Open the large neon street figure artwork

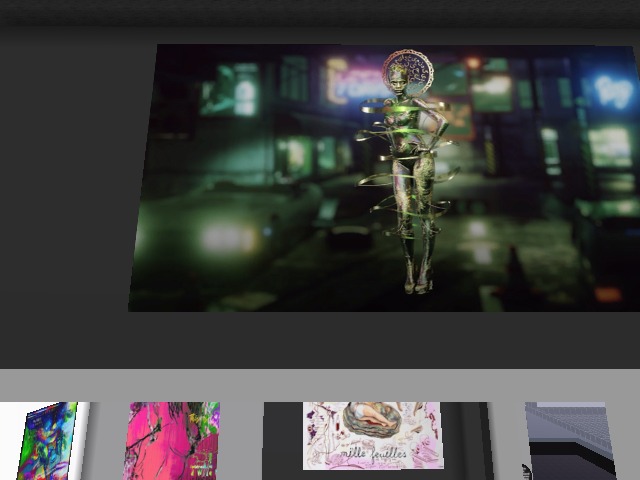[x=384, y=178]
